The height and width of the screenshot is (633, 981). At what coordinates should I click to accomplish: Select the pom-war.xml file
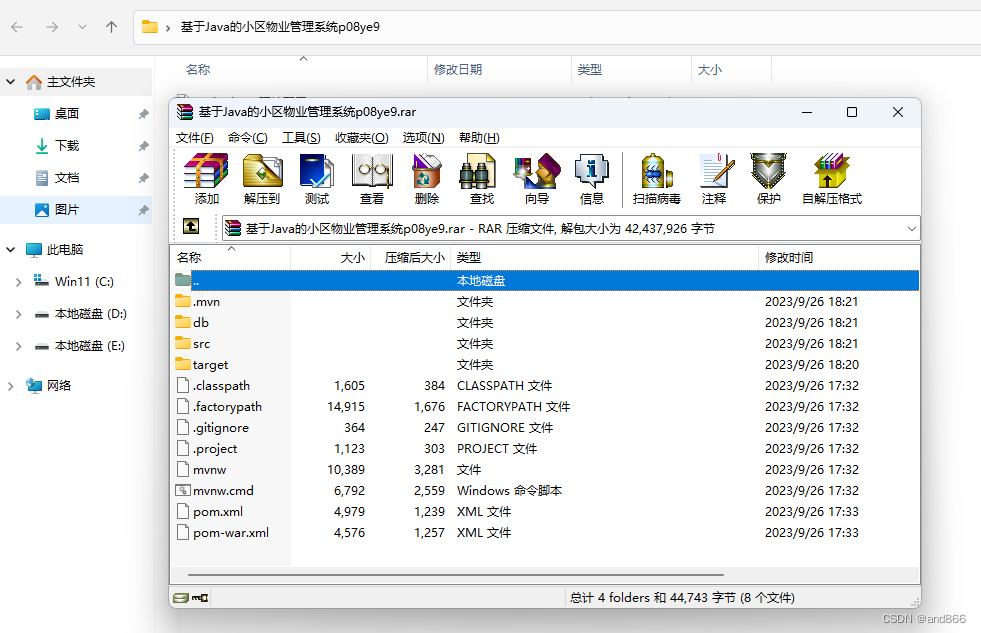[x=545, y=533]
